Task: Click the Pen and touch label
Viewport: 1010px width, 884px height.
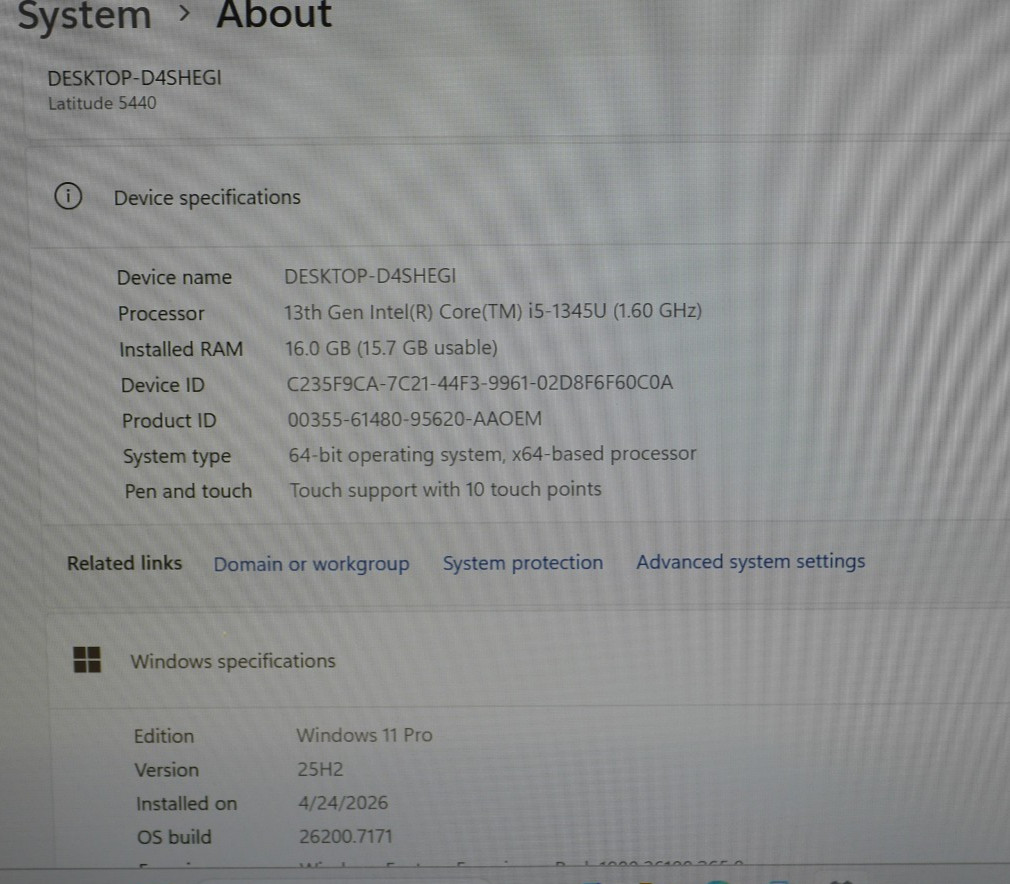Action: 189,491
